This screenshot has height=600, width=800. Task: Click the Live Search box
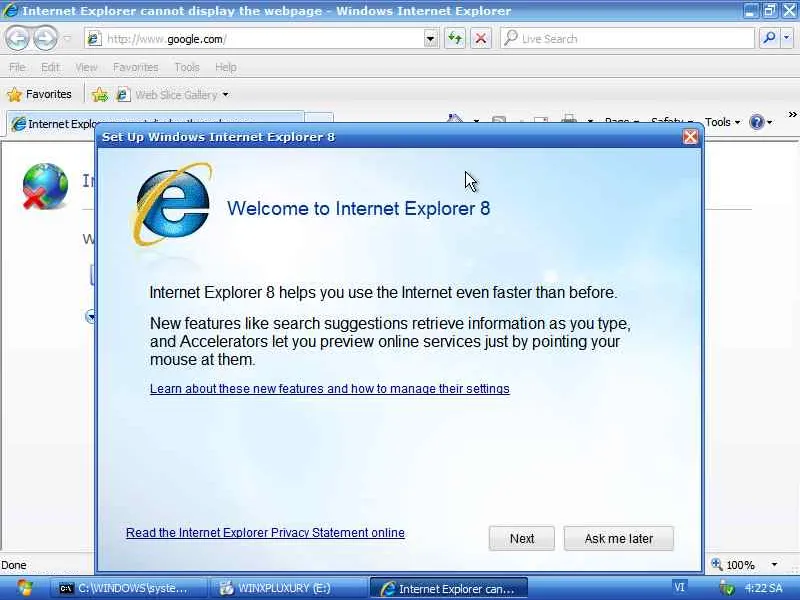(628, 39)
